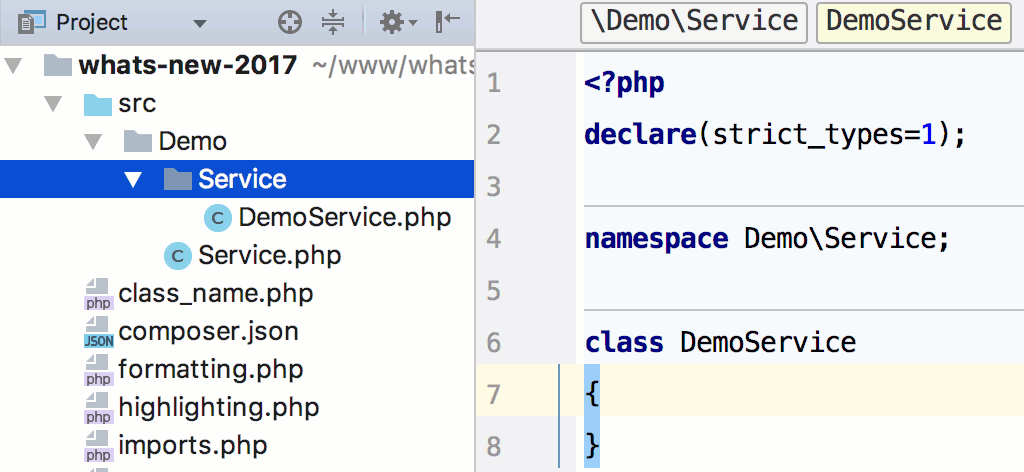Image resolution: width=1024 pixels, height=472 pixels.
Task: Click the DemoService breadcrumb
Action: point(914,22)
